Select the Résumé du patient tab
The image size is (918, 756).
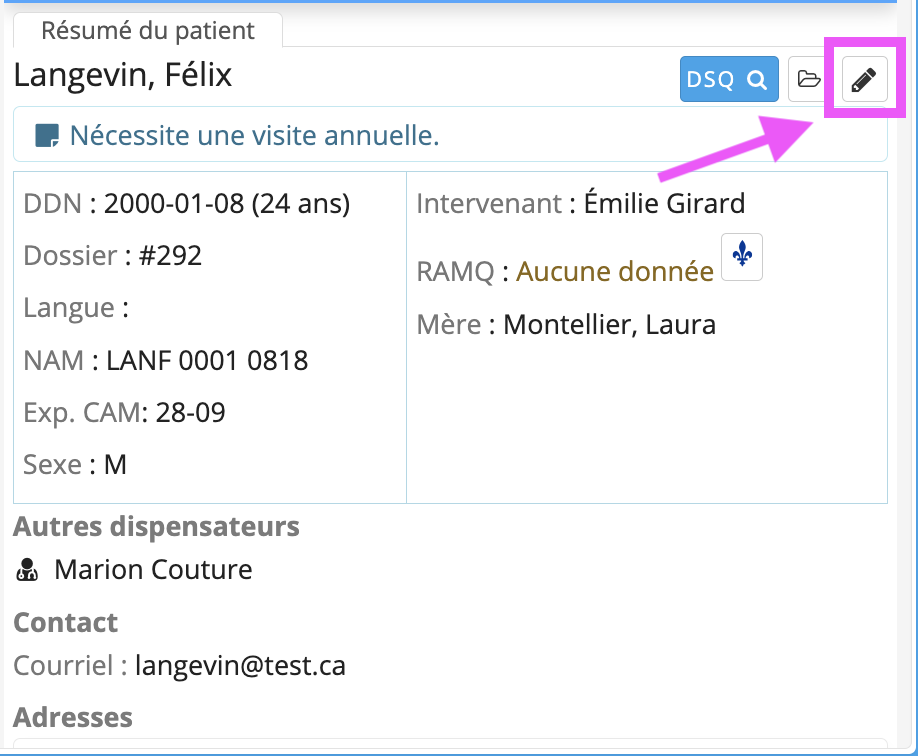[148, 30]
